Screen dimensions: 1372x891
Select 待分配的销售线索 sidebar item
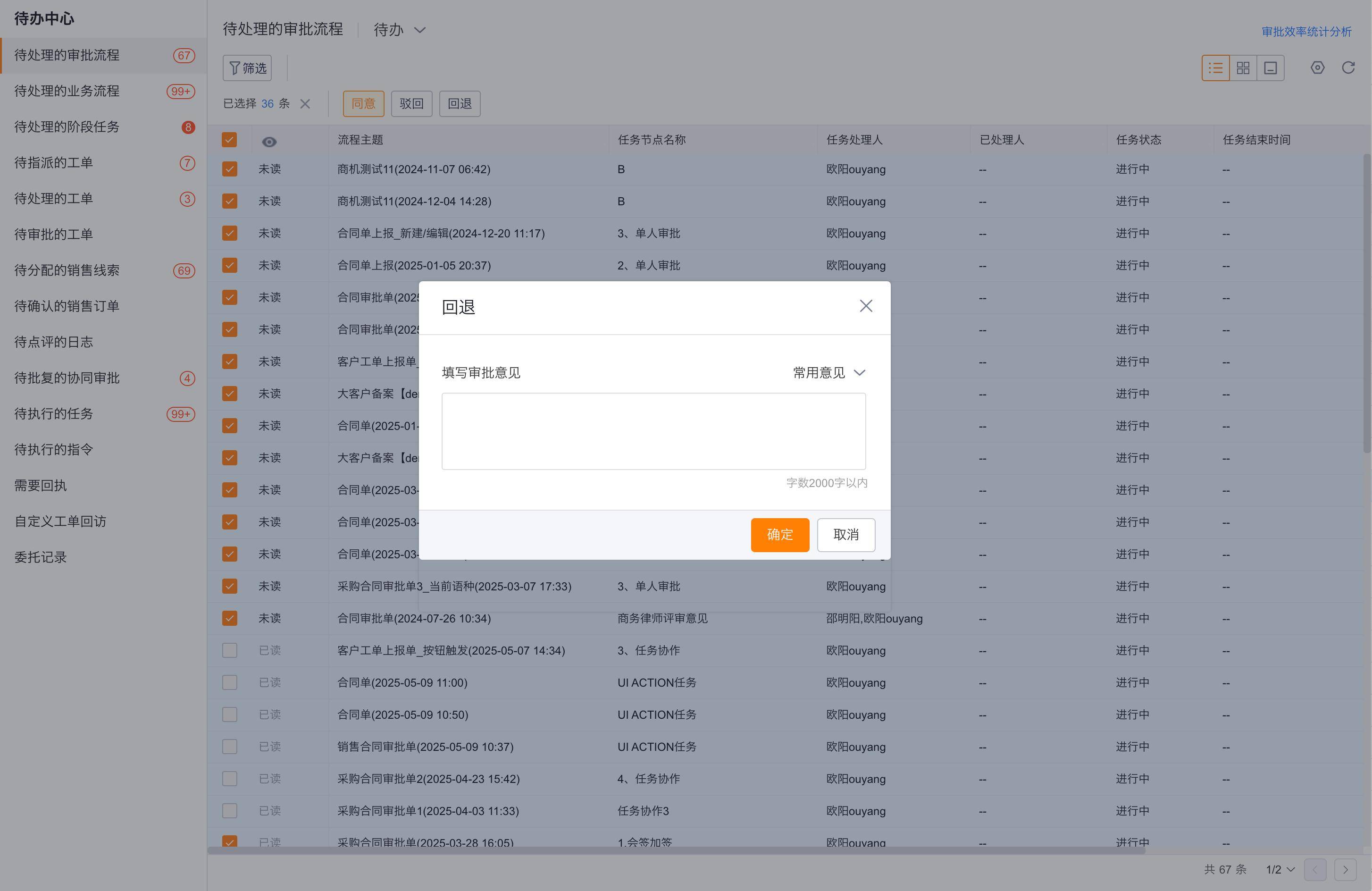(x=67, y=270)
